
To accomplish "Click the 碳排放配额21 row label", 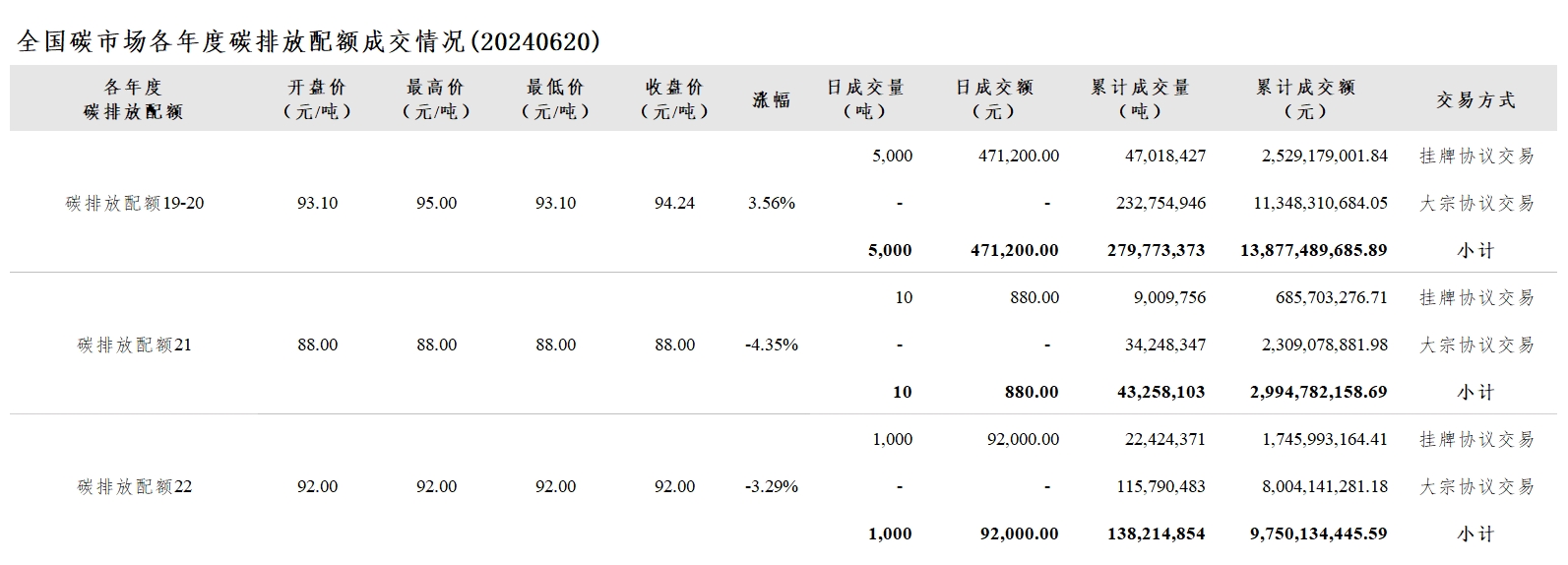I will pyautogui.click(x=135, y=345).
